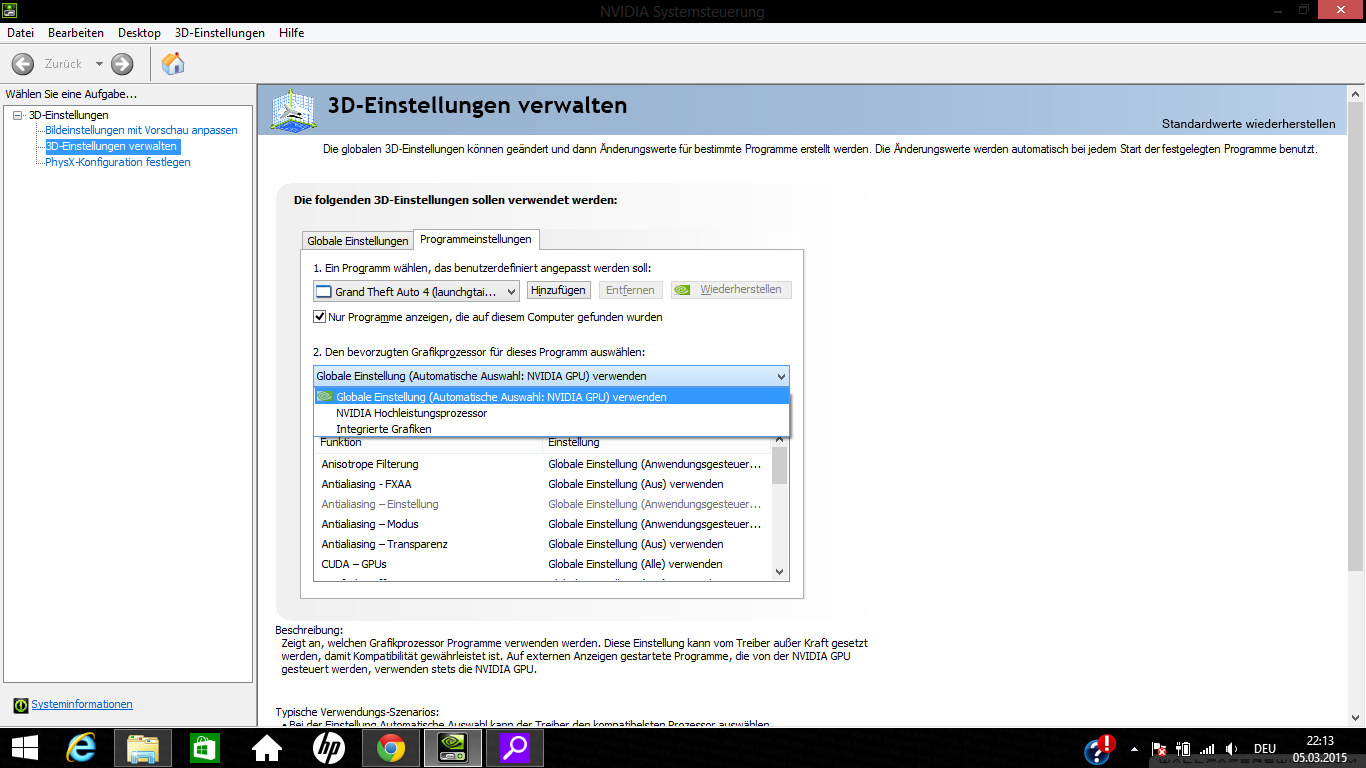Click the NVIDIA window title bar icon
This screenshot has width=1366, height=768.
pyautogui.click(x=9, y=10)
